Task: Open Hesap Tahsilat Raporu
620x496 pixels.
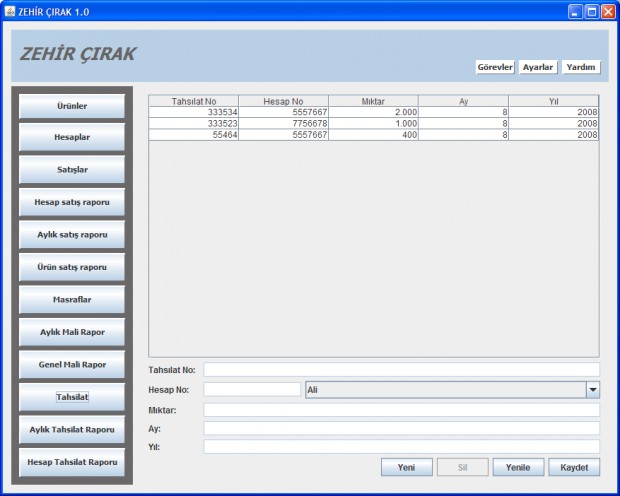Action: click(72, 462)
